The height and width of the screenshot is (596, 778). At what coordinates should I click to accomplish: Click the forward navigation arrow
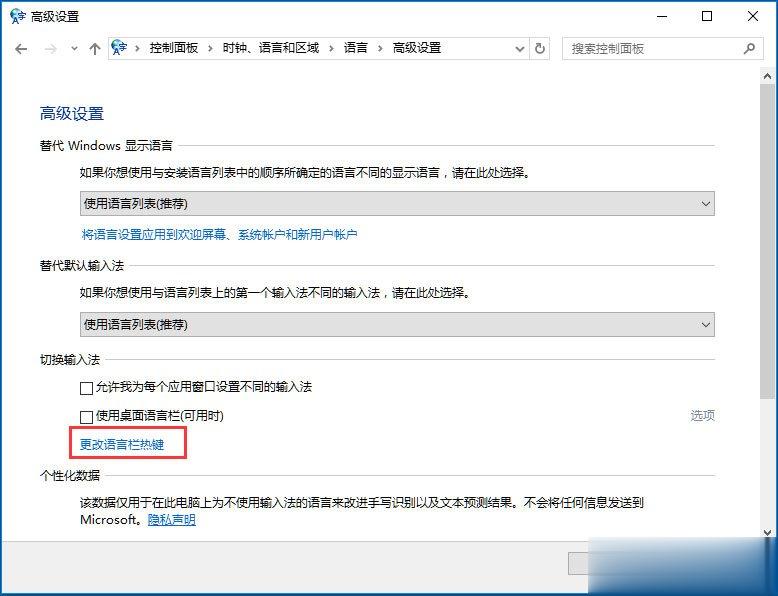50,49
